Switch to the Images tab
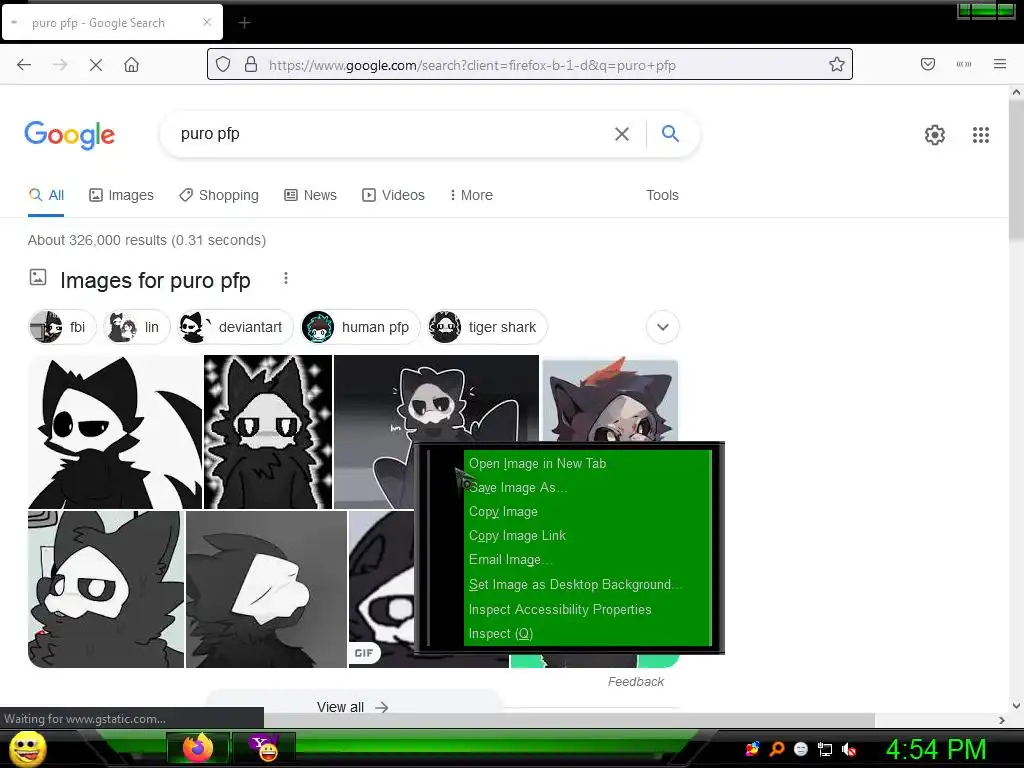The height and width of the screenshot is (768, 1024). click(x=121, y=195)
